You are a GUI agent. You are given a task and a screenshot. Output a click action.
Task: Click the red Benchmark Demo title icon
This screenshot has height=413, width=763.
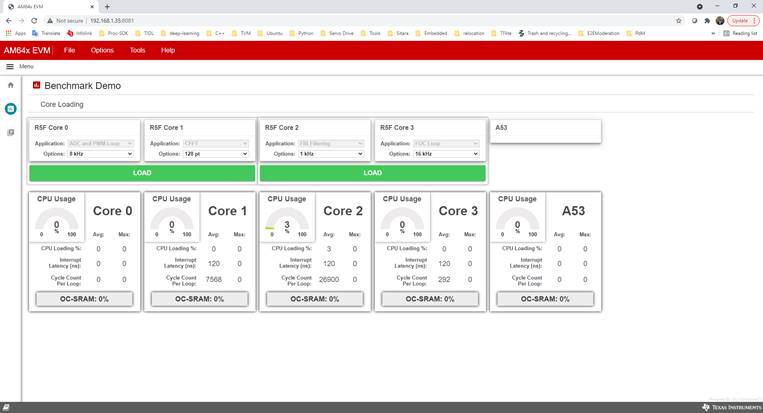37,86
